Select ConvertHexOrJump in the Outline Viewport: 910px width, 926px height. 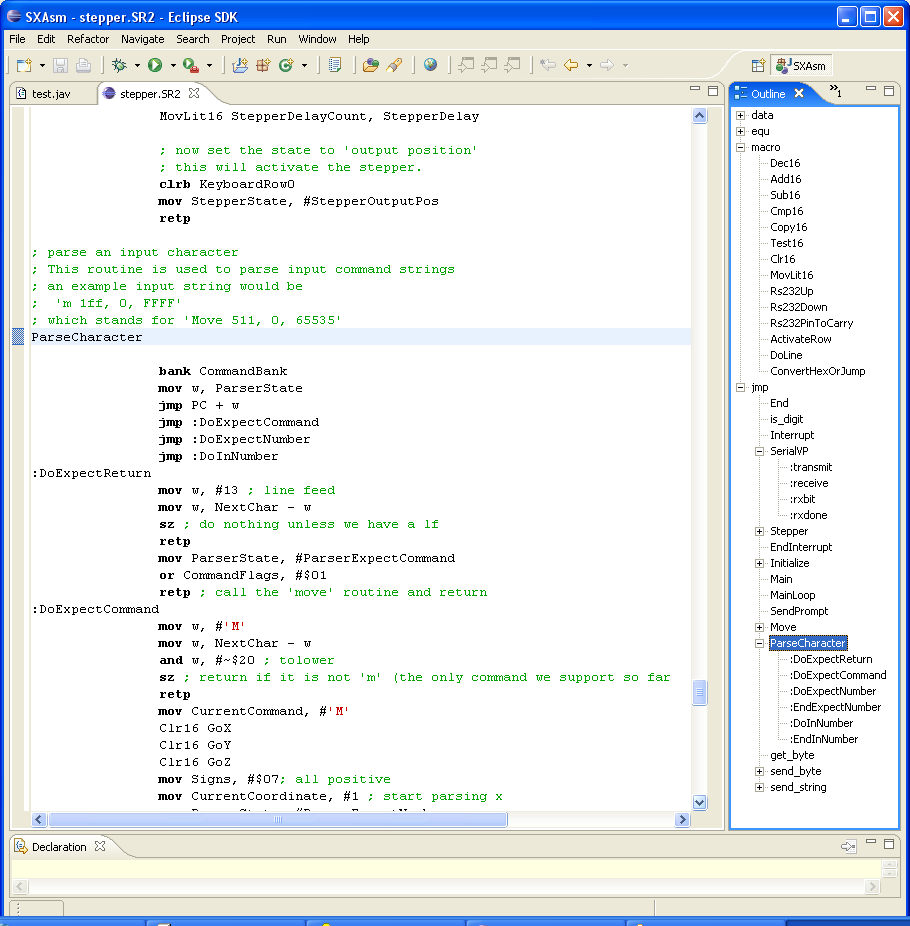click(x=817, y=371)
